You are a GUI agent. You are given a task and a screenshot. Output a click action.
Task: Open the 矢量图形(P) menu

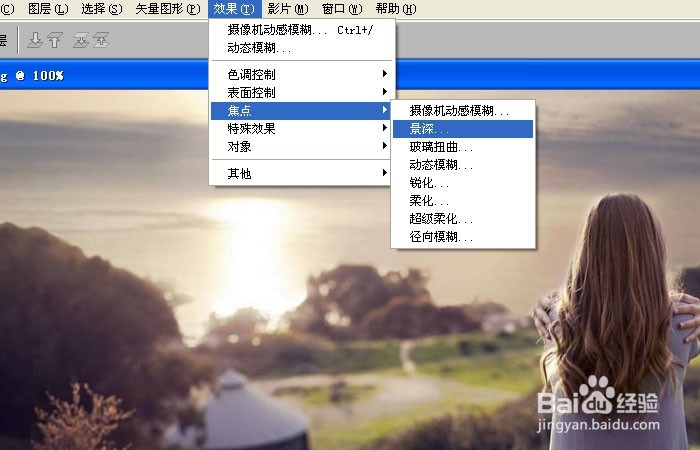pyautogui.click(x=168, y=8)
